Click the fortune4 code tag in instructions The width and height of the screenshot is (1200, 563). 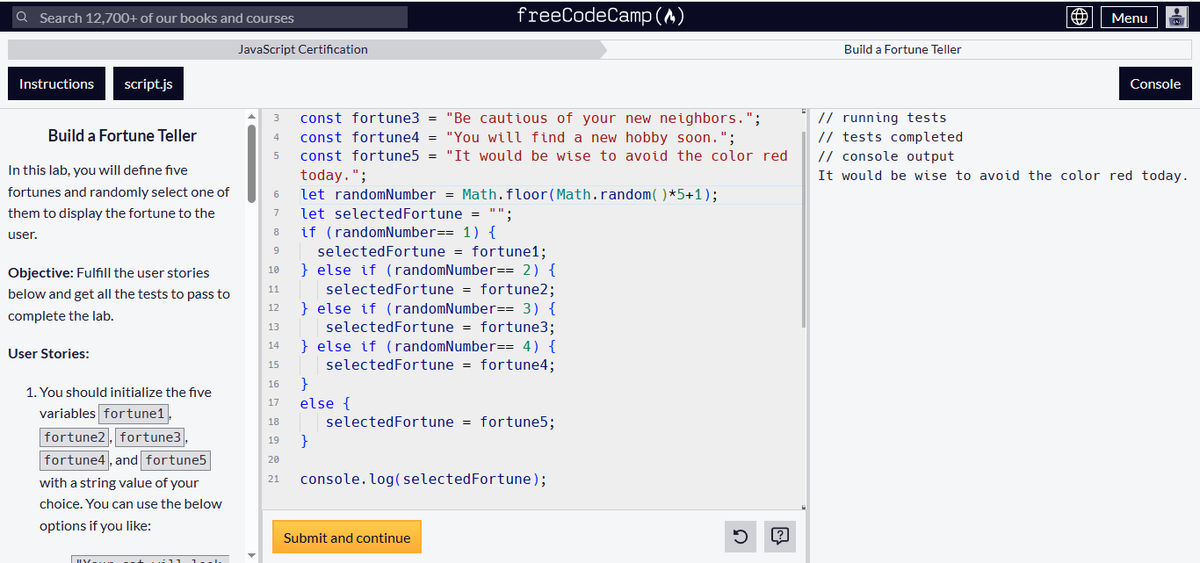tap(76, 460)
